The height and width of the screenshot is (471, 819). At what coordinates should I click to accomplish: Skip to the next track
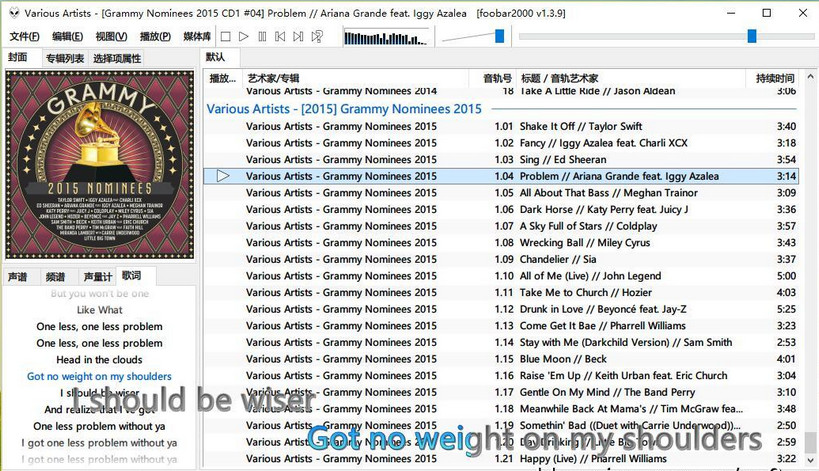[x=298, y=37]
